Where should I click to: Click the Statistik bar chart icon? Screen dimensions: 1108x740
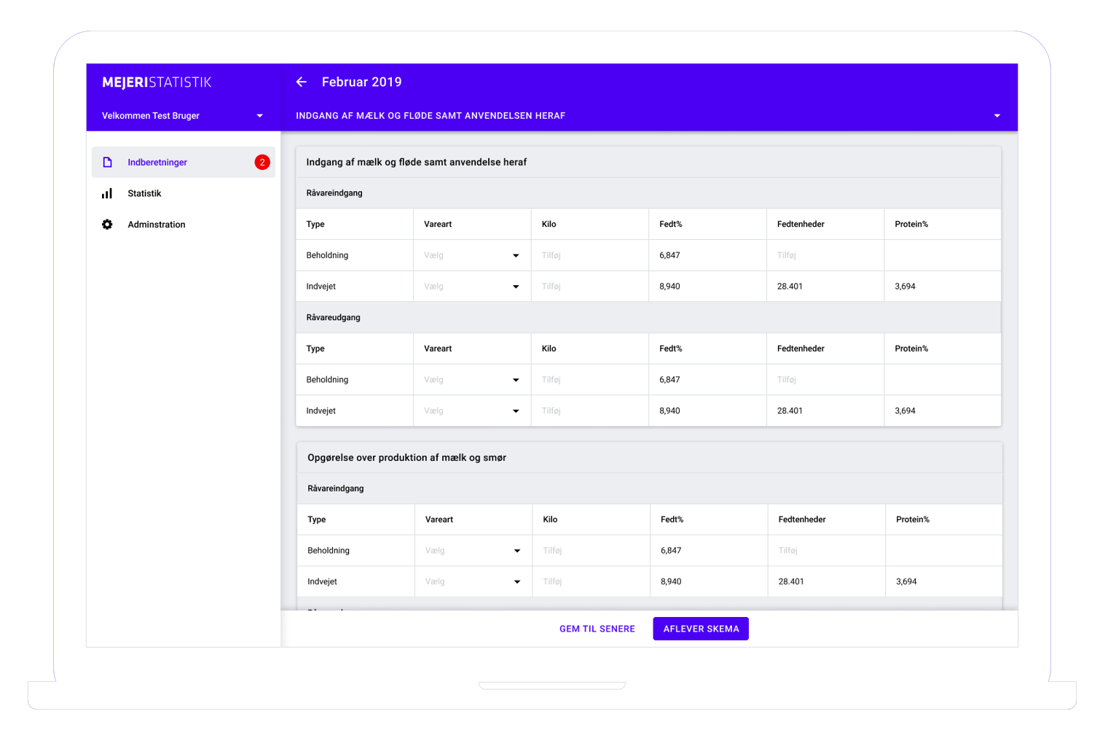(x=107, y=194)
